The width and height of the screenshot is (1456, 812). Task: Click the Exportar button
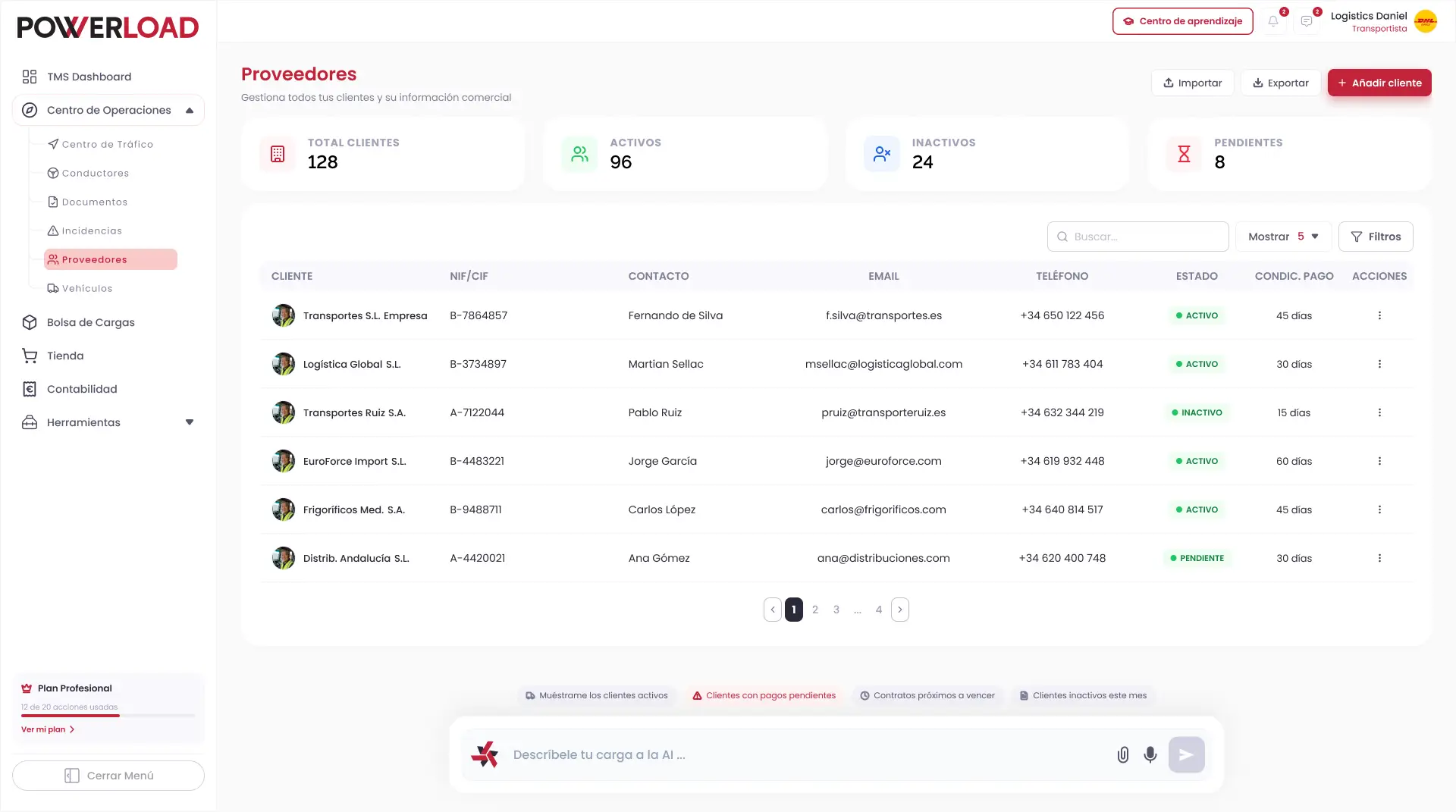coord(1281,83)
